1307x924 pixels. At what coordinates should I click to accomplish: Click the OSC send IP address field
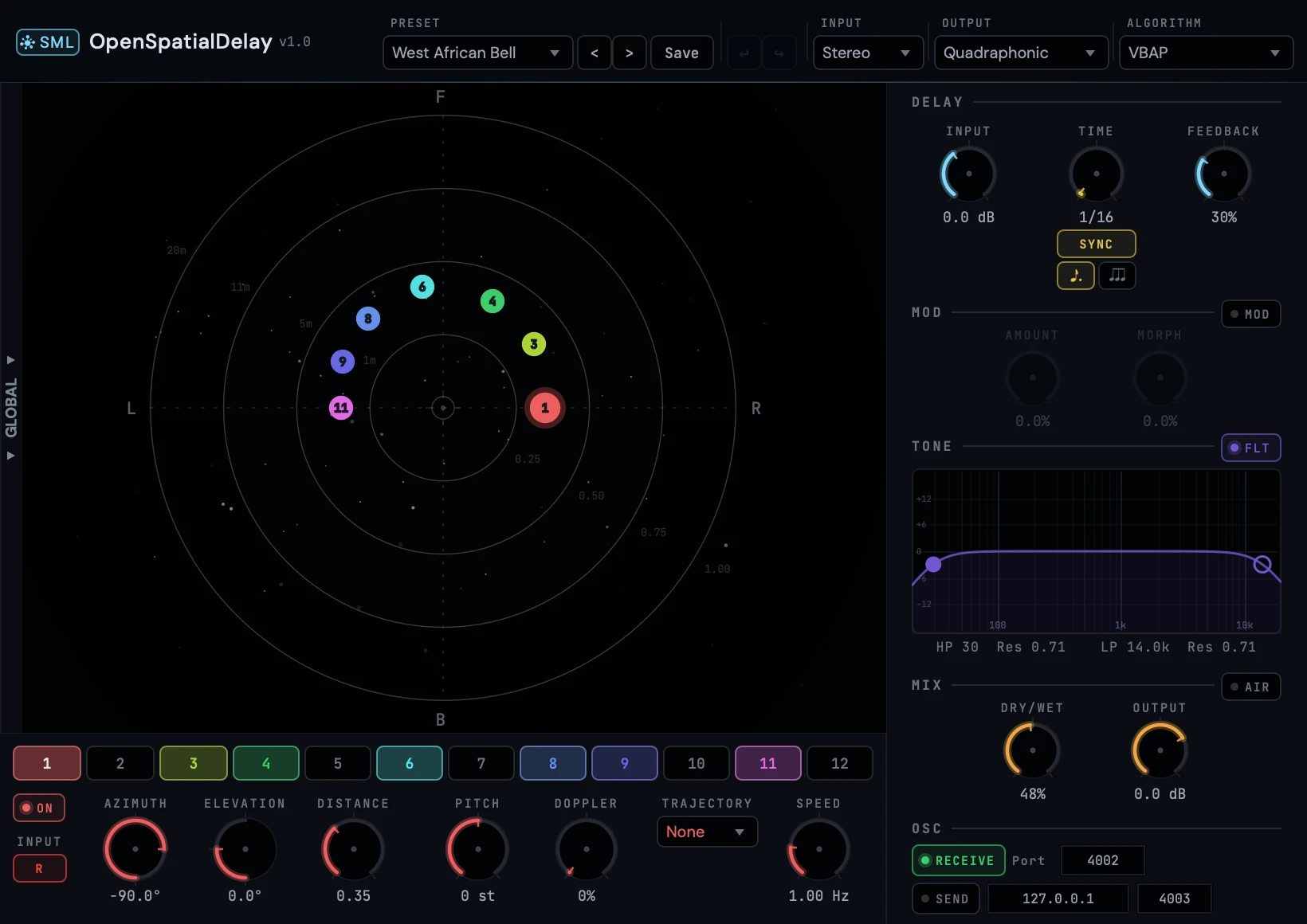pyautogui.click(x=1058, y=899)
